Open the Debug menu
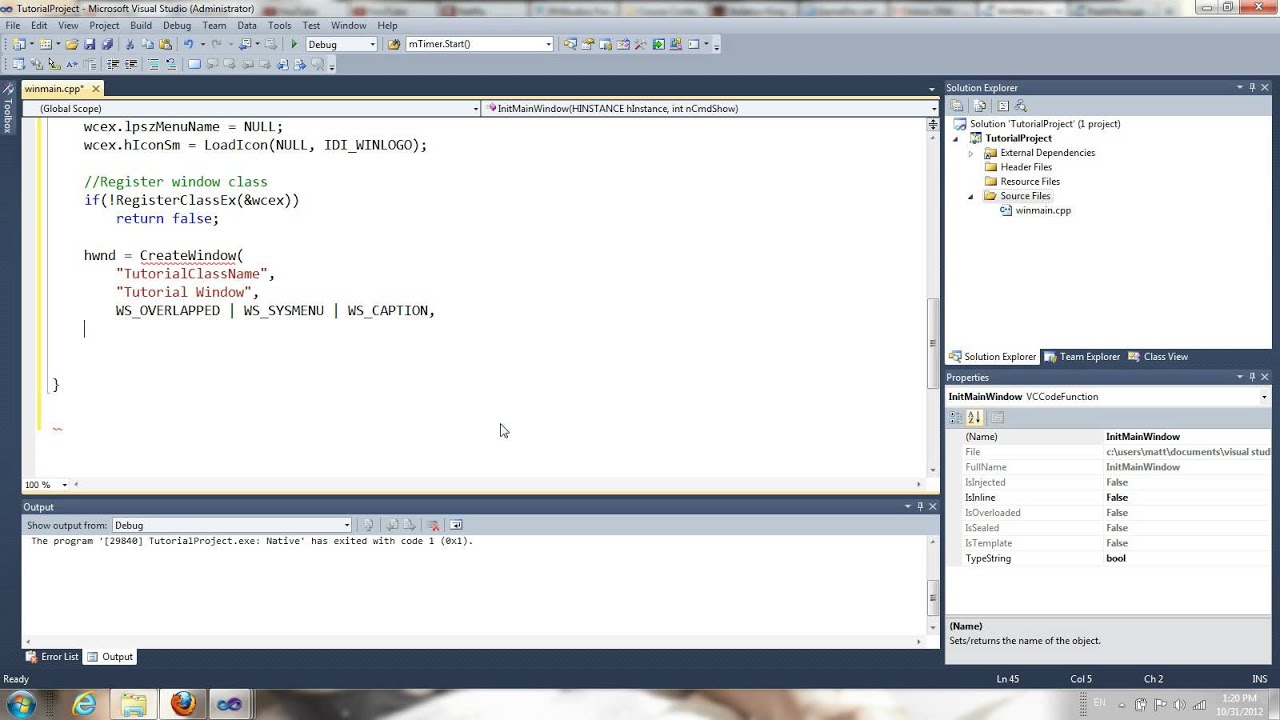 [x=177, y=25]
